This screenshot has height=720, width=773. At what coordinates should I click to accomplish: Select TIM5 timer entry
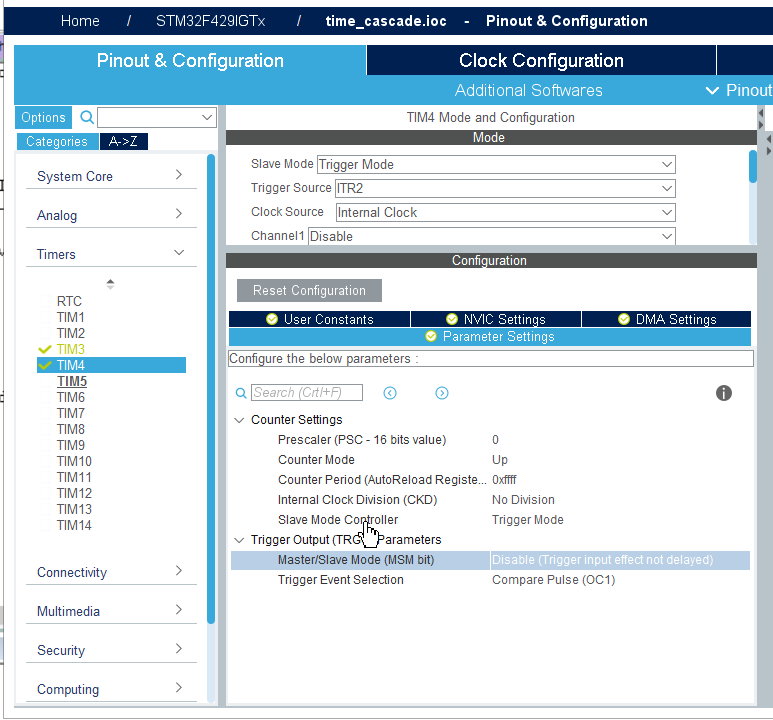pyautogui.click(x=72, y=381)
